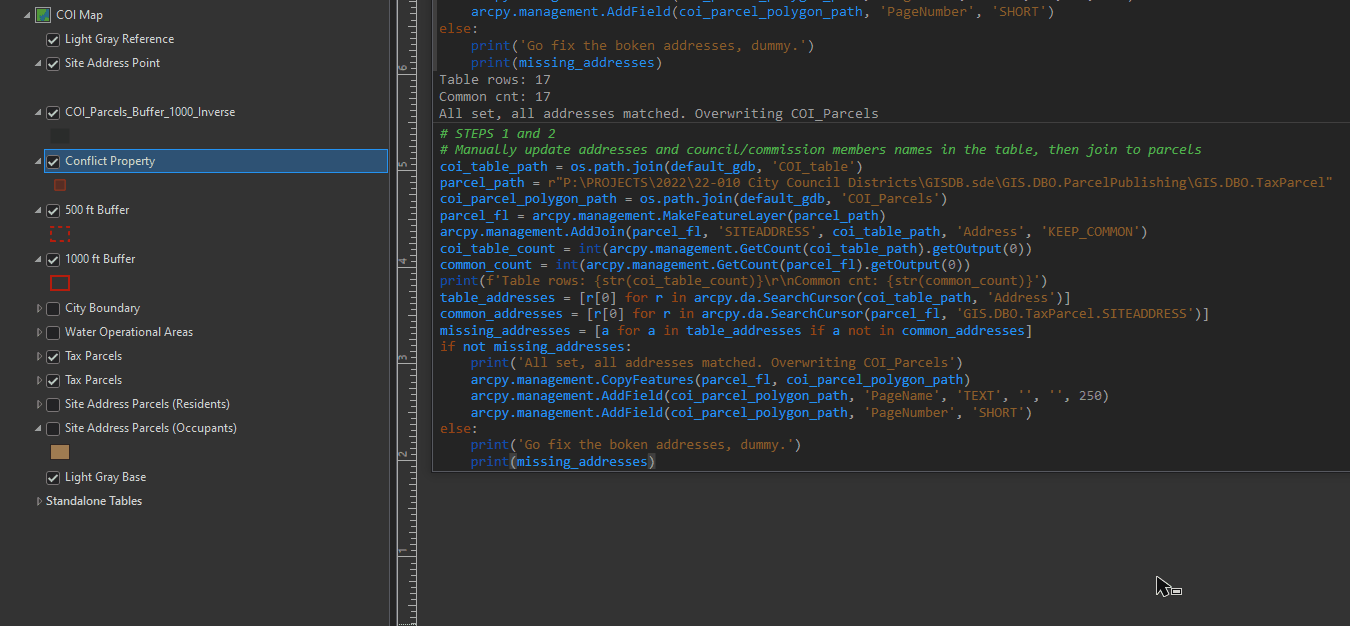Select the Conflict Property layer name

coord(110,162)
